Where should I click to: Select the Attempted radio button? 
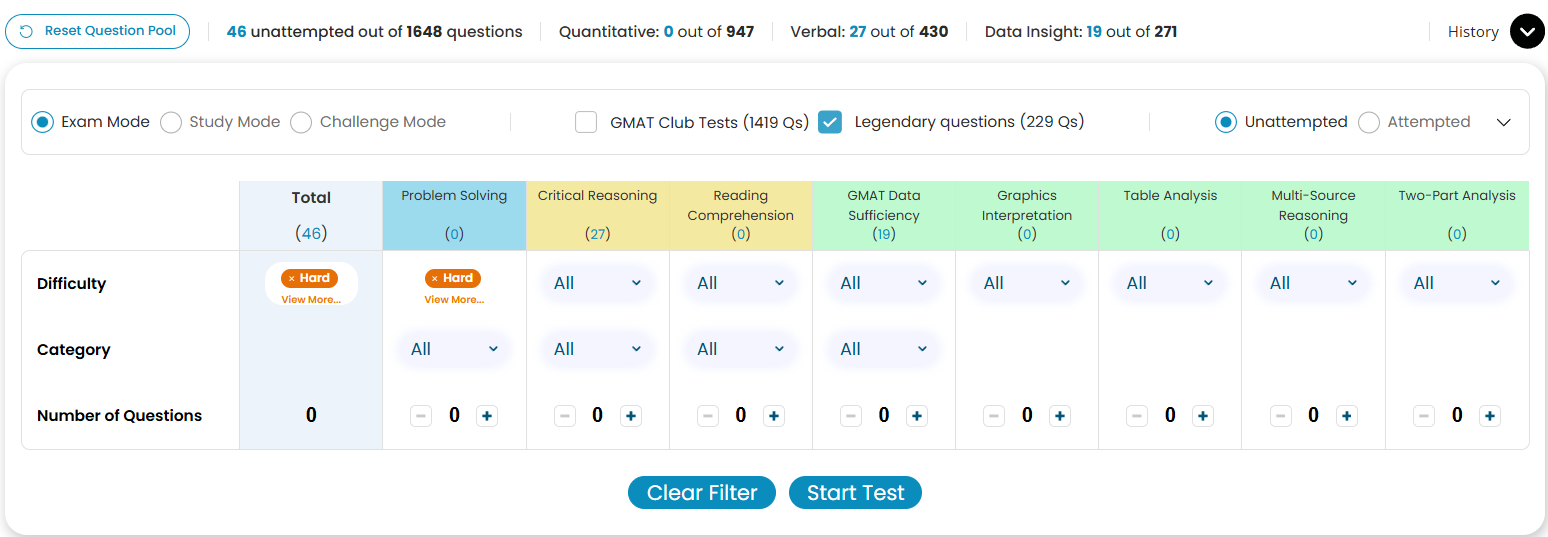pyautogui.click(x=1369, y=122)
